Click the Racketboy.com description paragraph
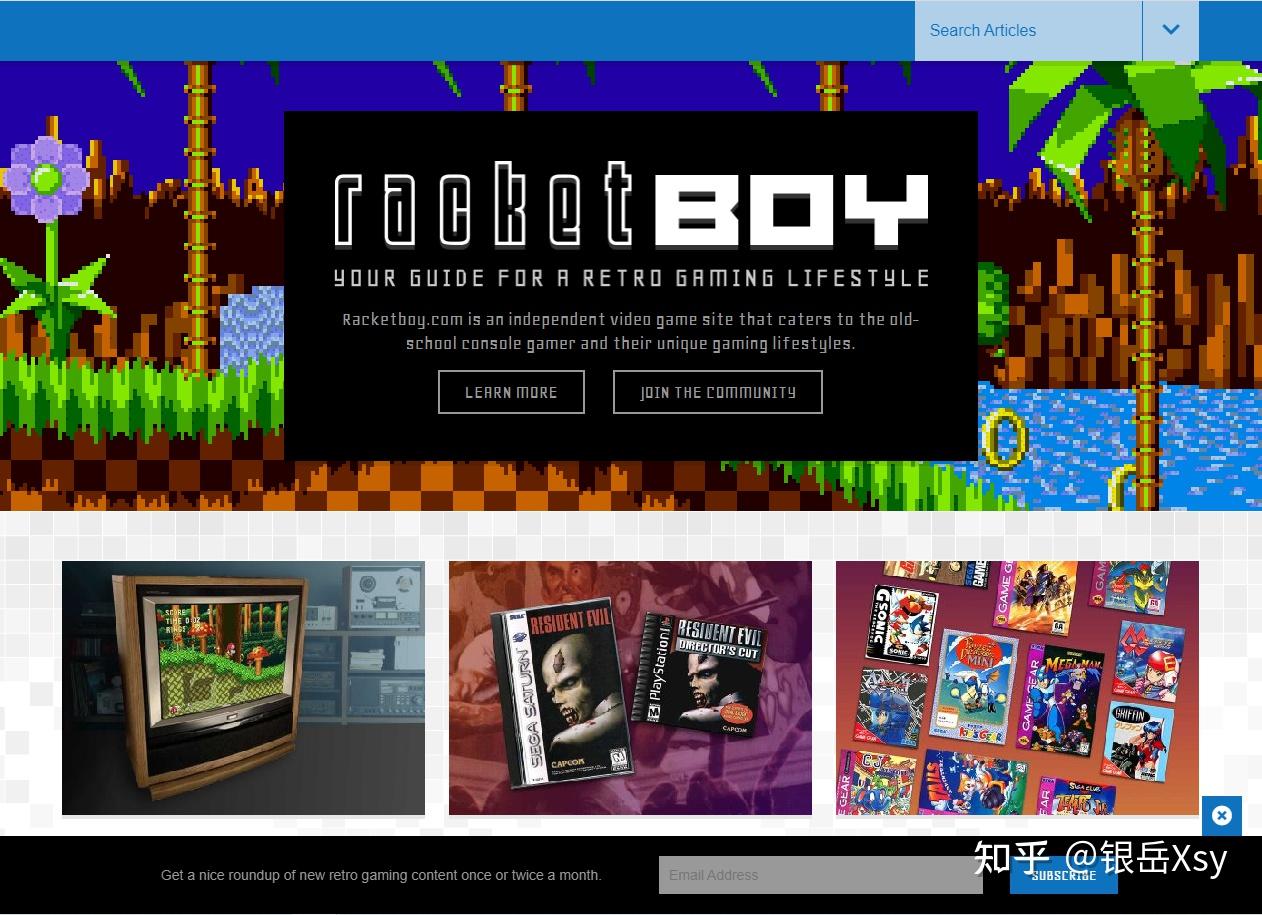 point(630,331)
